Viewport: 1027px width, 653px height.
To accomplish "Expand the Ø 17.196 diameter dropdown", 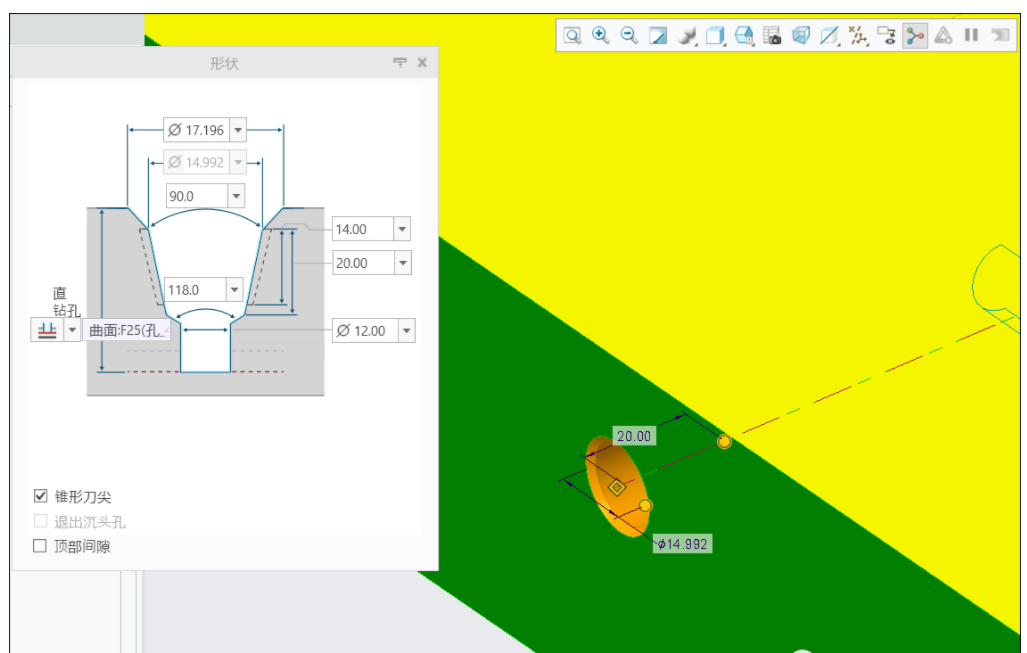I will 237,130.
